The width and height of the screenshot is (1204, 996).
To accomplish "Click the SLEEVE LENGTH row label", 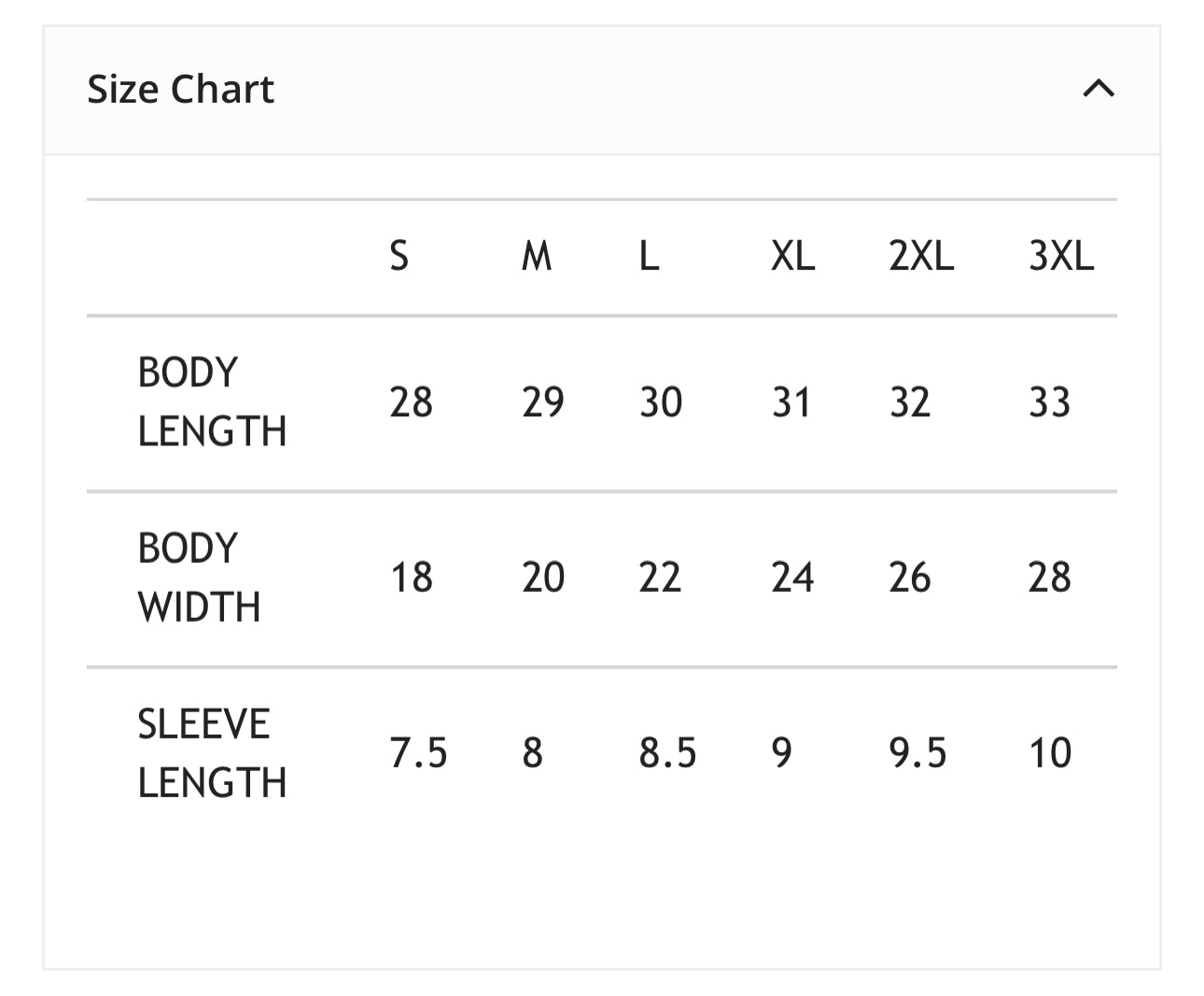I will 212,753.
